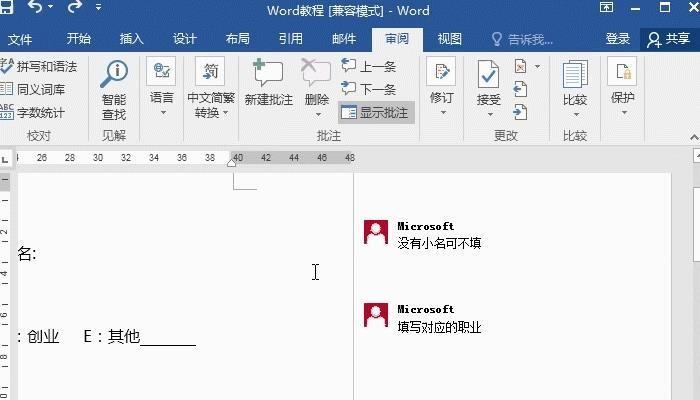
Task: Click 删除 comment icon
Action: click(x=317, y=73)
